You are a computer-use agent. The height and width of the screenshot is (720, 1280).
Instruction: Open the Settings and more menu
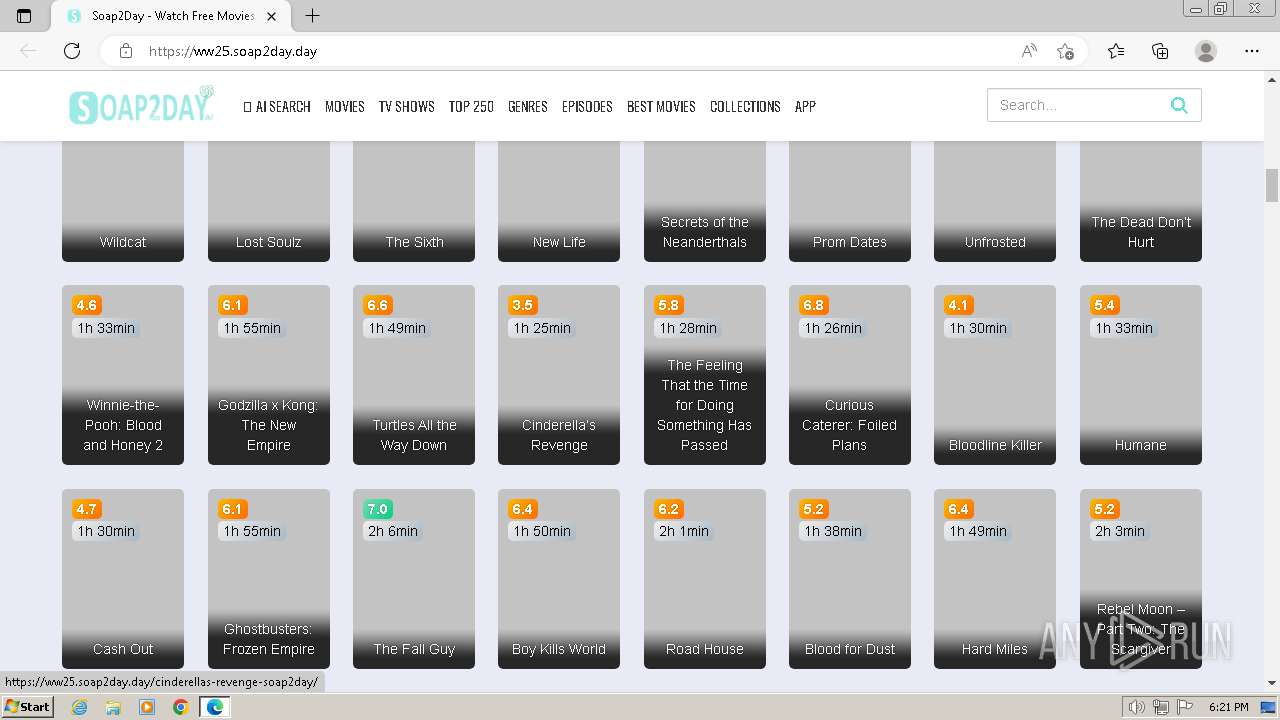pos(1252,51)
